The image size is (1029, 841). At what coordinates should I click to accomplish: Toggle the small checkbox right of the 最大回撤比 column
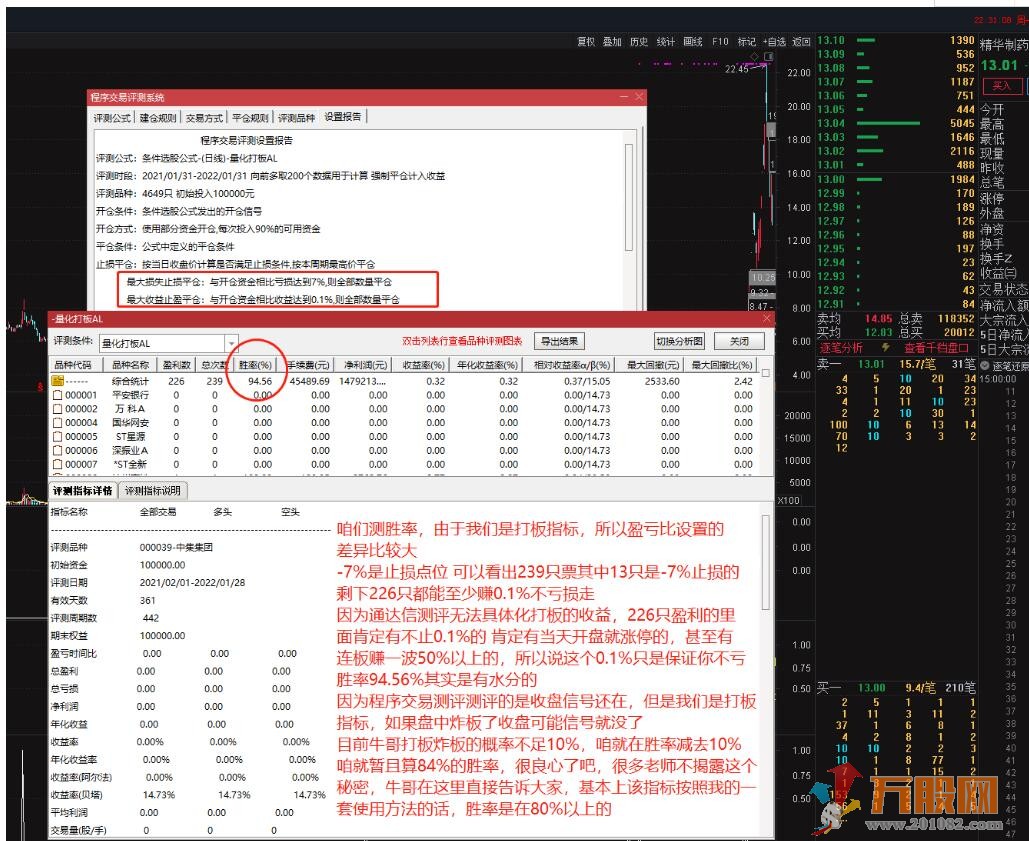[x=765, y=373]
